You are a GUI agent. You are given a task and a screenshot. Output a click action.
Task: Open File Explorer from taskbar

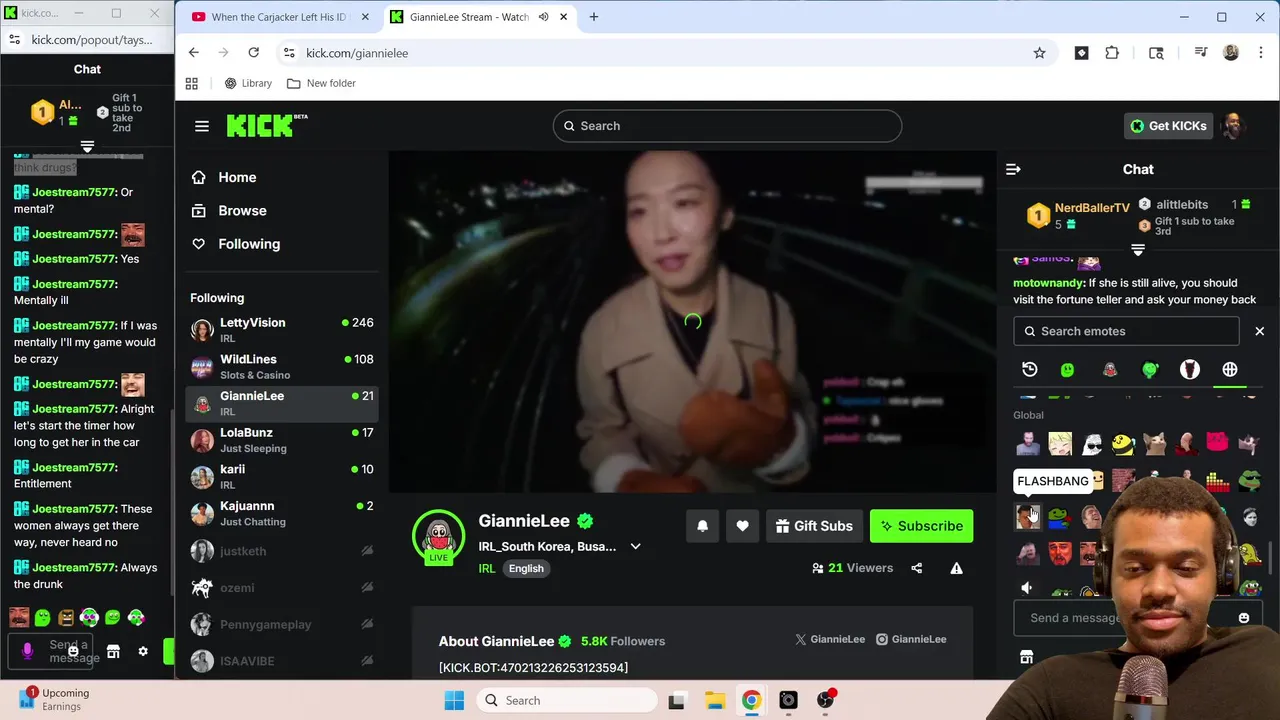click(714, 700)
